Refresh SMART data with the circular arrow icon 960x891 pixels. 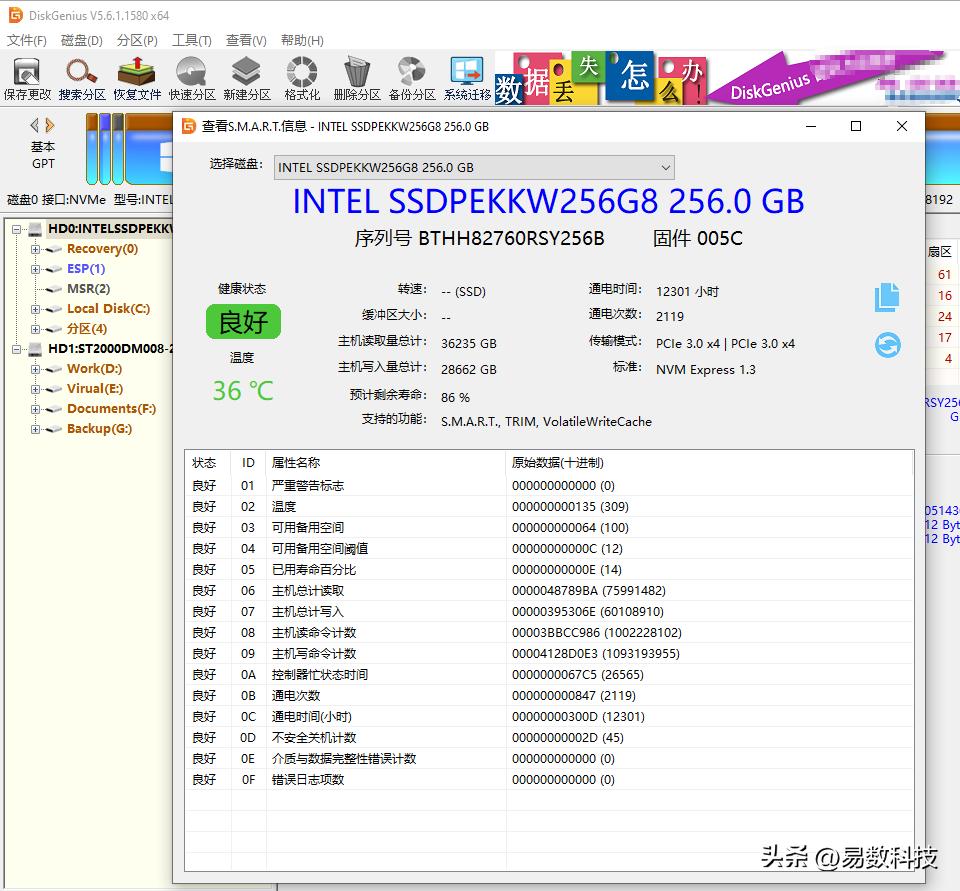click(x=888, y=344)
